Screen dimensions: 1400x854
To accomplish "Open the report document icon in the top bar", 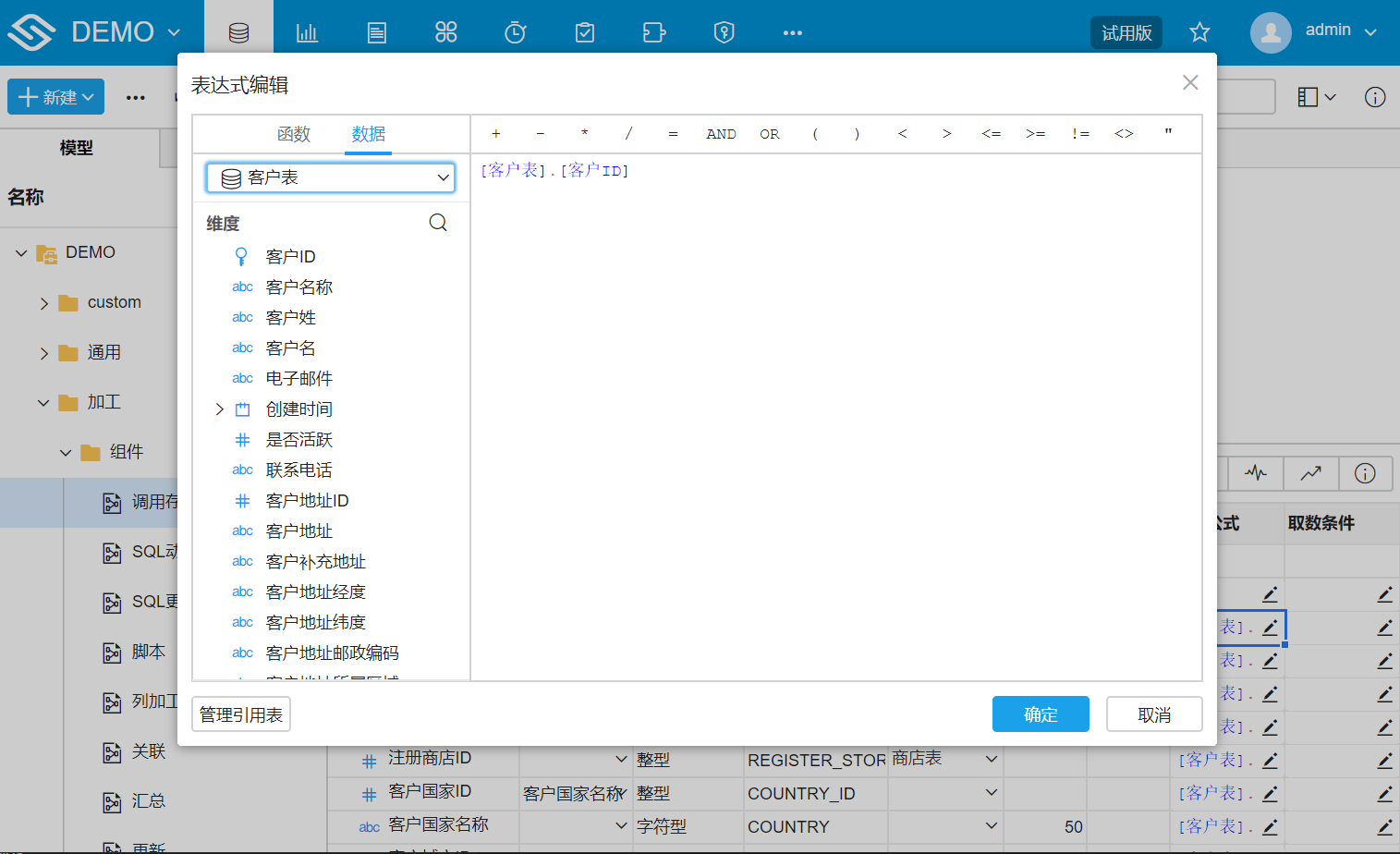I will 376,30.
